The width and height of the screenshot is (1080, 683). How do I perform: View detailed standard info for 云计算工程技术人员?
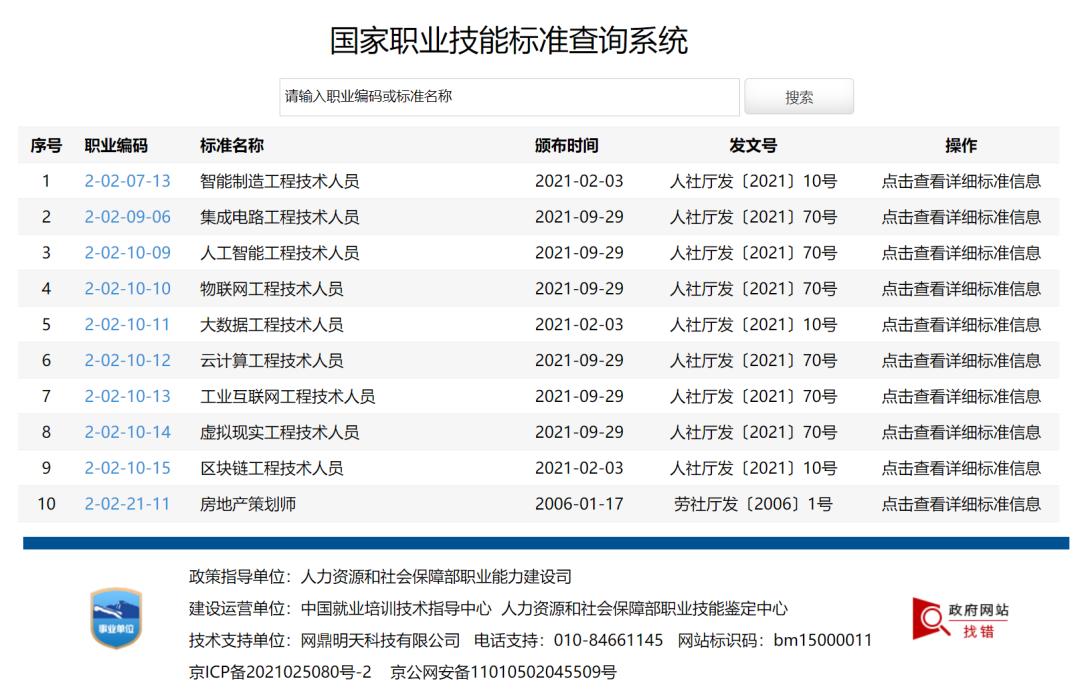tap(961, 360)
